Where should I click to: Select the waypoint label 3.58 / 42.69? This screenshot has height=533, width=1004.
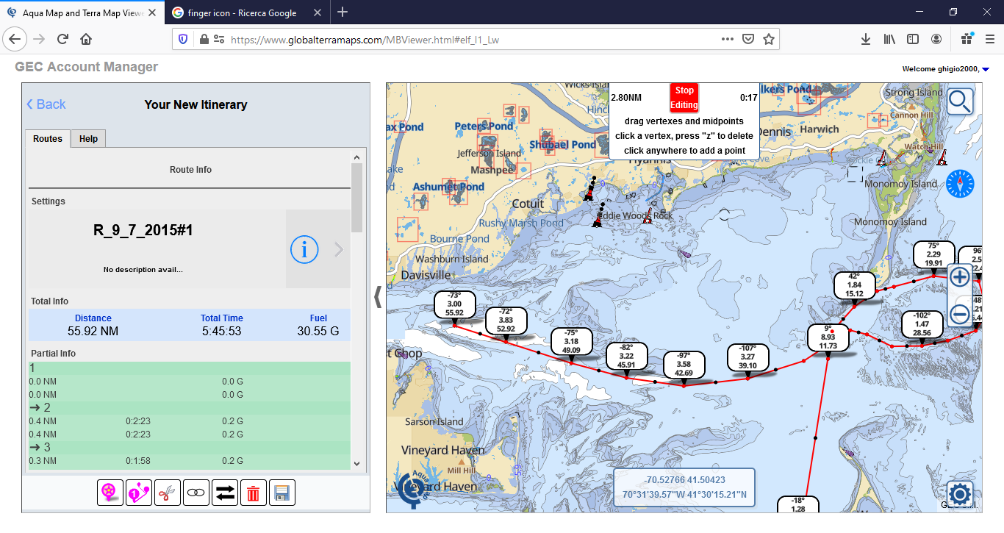pos(684,364)
